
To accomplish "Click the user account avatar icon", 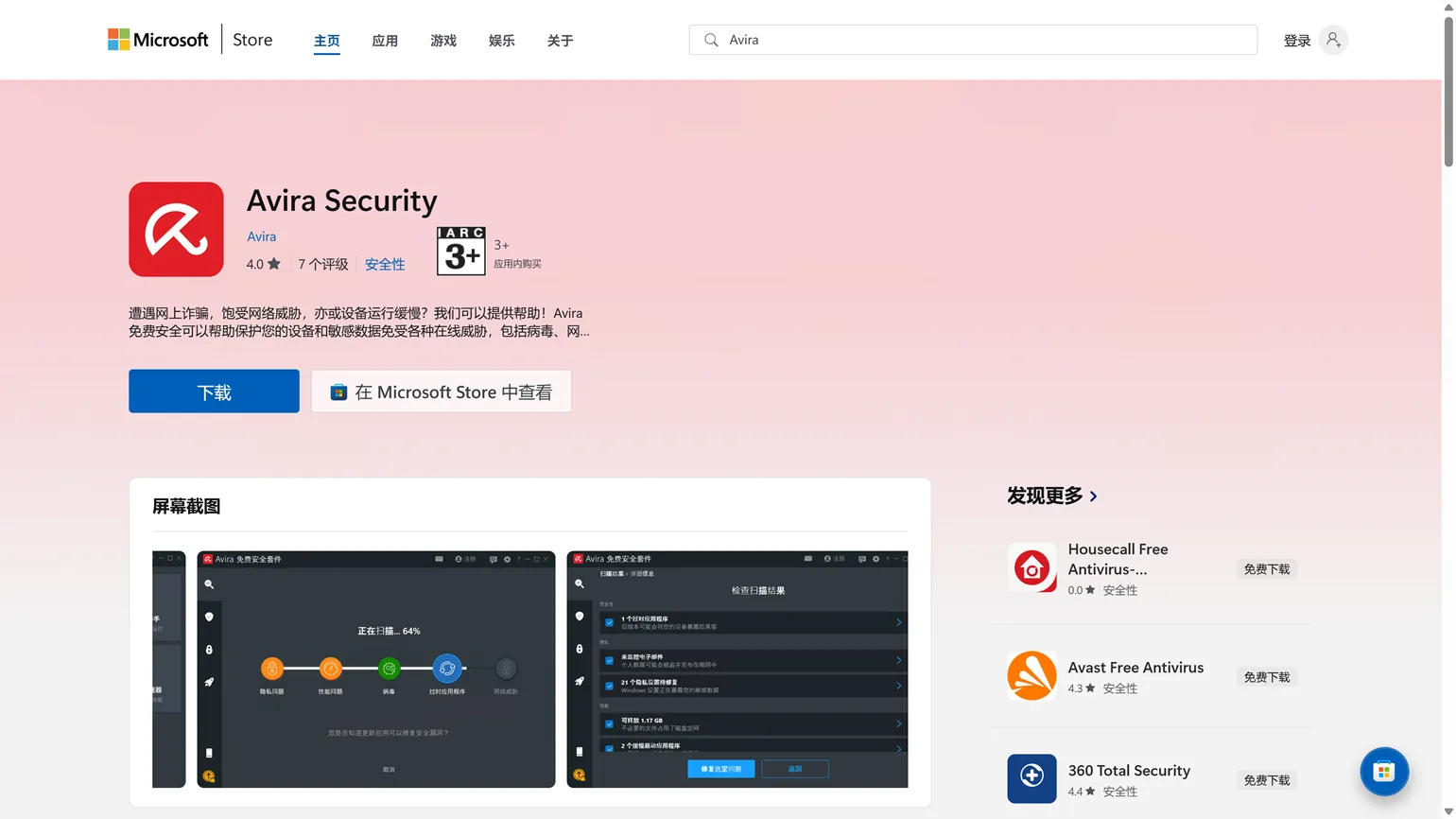I will click(1333, 40).
